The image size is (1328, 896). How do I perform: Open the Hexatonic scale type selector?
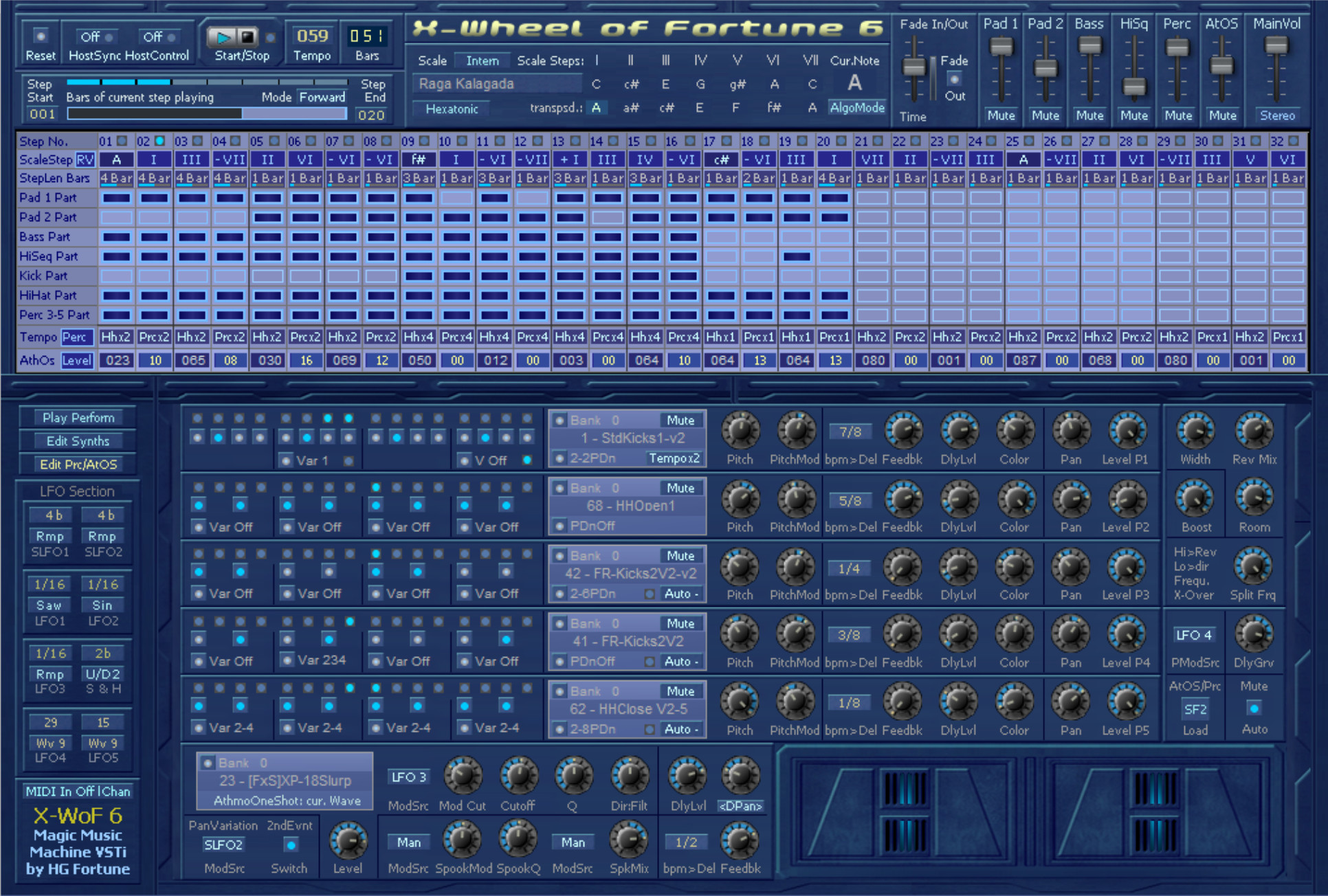(451, 109)
